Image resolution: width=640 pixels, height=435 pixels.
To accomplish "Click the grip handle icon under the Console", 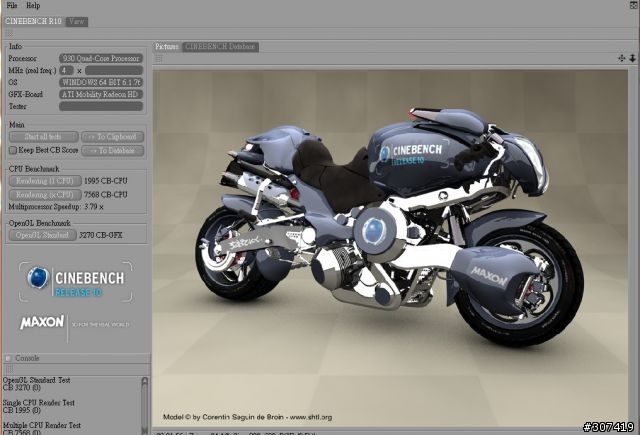I will click(9, 369).
